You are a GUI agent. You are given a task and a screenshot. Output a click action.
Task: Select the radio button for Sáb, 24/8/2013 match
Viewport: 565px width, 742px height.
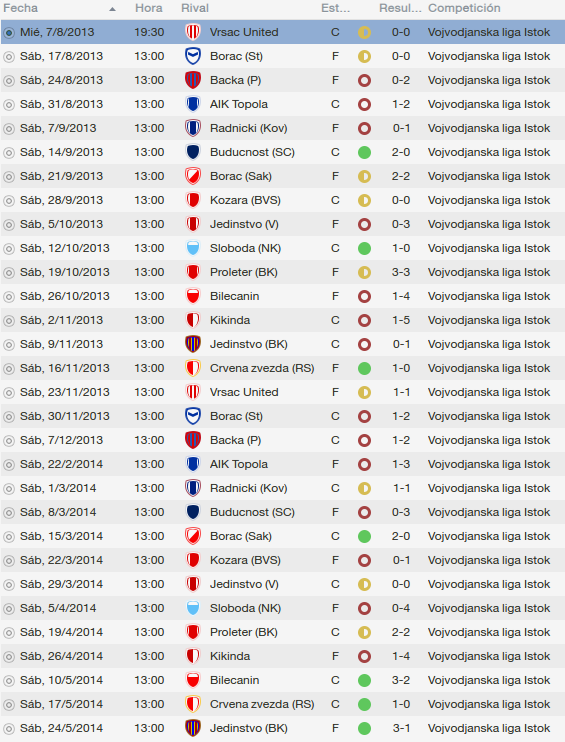click(9, 80)
